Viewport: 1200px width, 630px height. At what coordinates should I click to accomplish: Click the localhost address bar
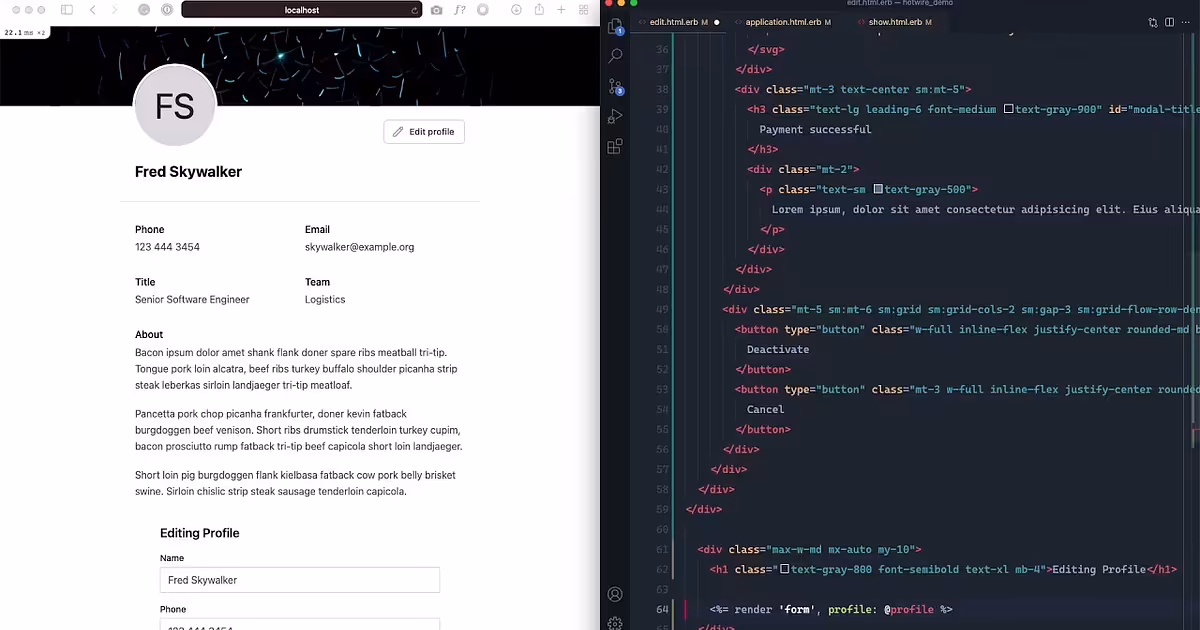302,10
